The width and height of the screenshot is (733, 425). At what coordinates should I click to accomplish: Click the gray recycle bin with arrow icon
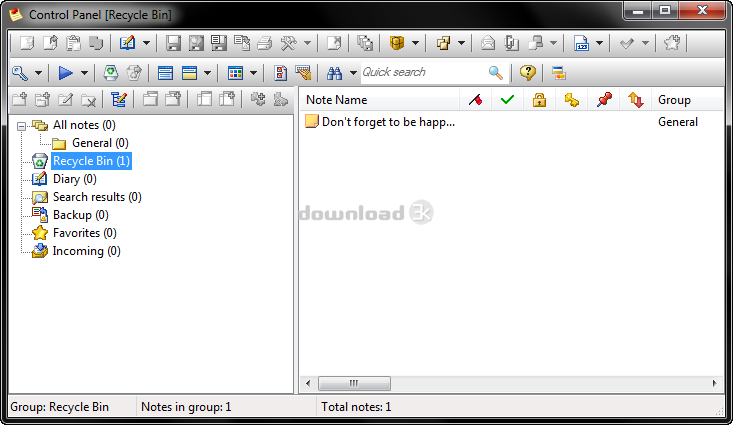coord(134,73)
